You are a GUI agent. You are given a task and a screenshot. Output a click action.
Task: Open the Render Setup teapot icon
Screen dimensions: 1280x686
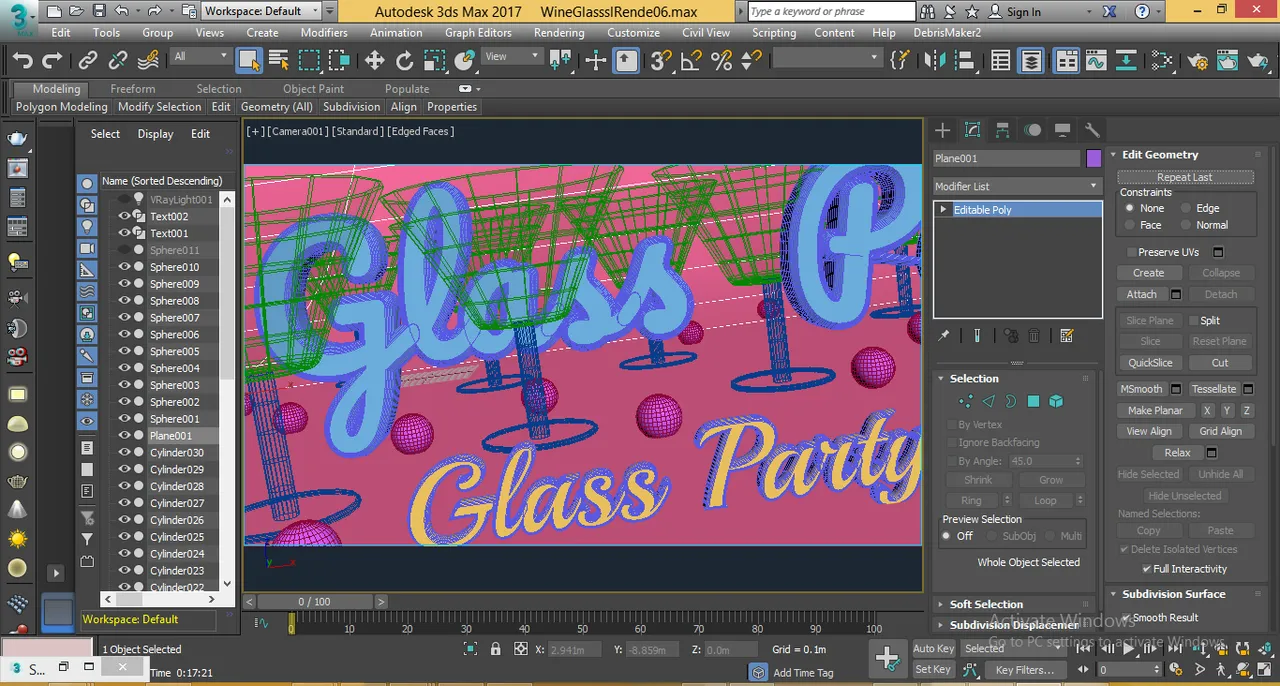click(1198, 61)
